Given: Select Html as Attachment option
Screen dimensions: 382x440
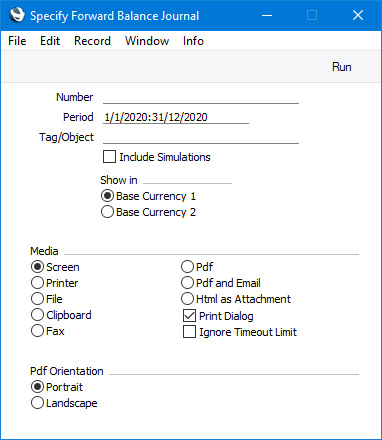Looking at the screenshot, I should tap(187, 299).
